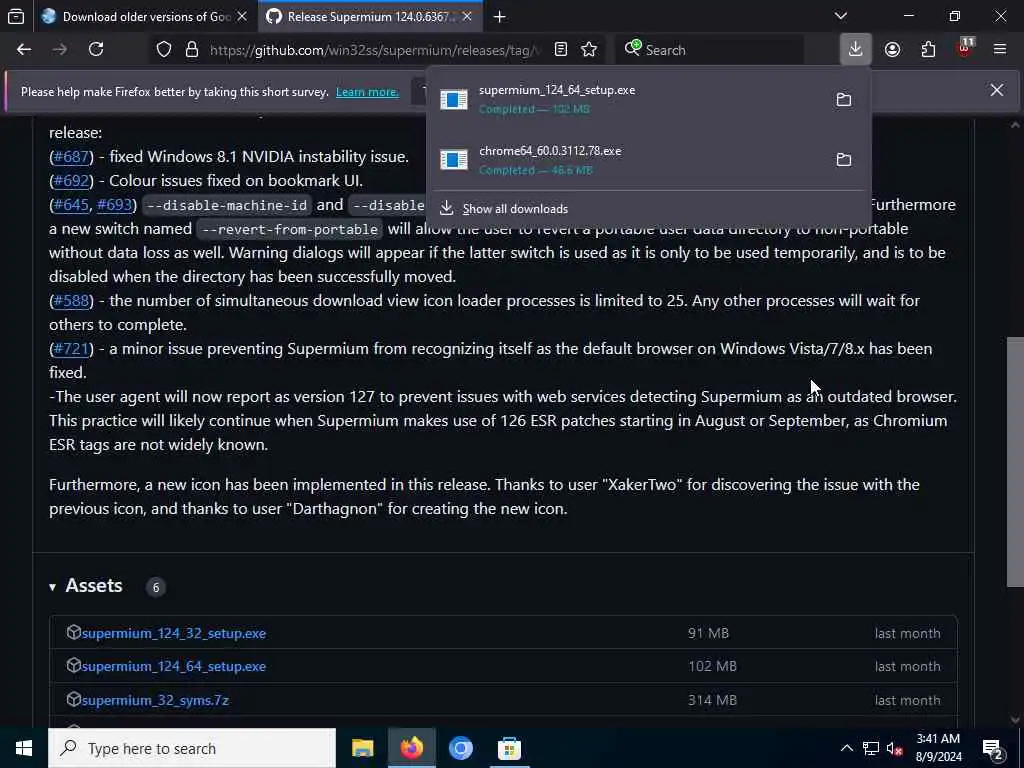Open the tracking protection shield
The height and width of the screenshot is (768, 1024).
(x=164, y=50)
